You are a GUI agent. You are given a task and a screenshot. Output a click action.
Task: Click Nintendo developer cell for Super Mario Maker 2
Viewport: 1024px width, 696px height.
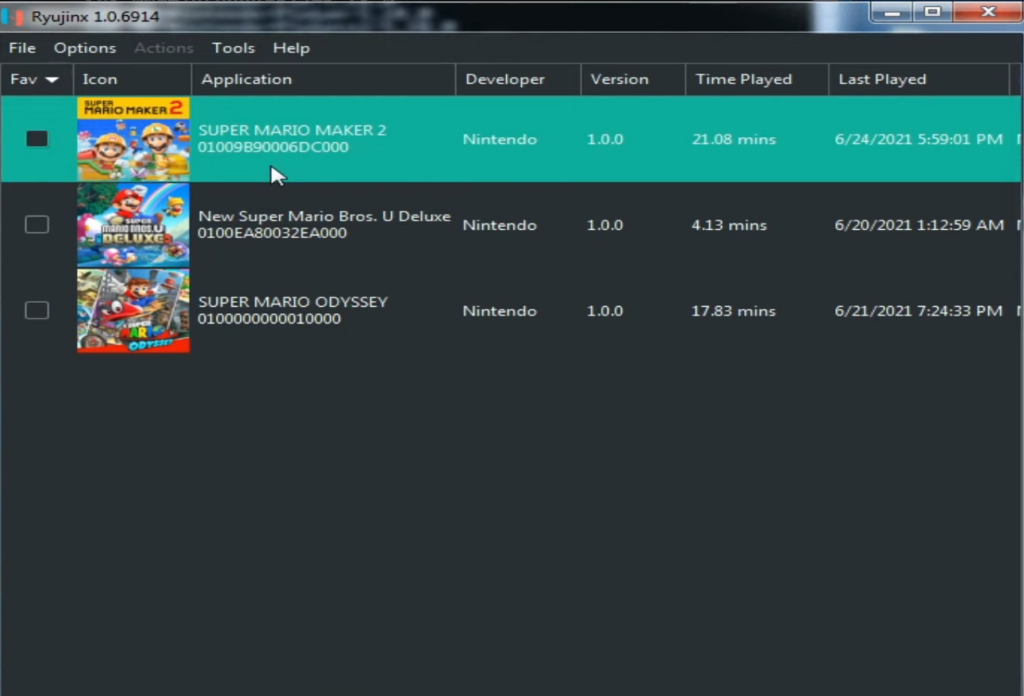500,139
